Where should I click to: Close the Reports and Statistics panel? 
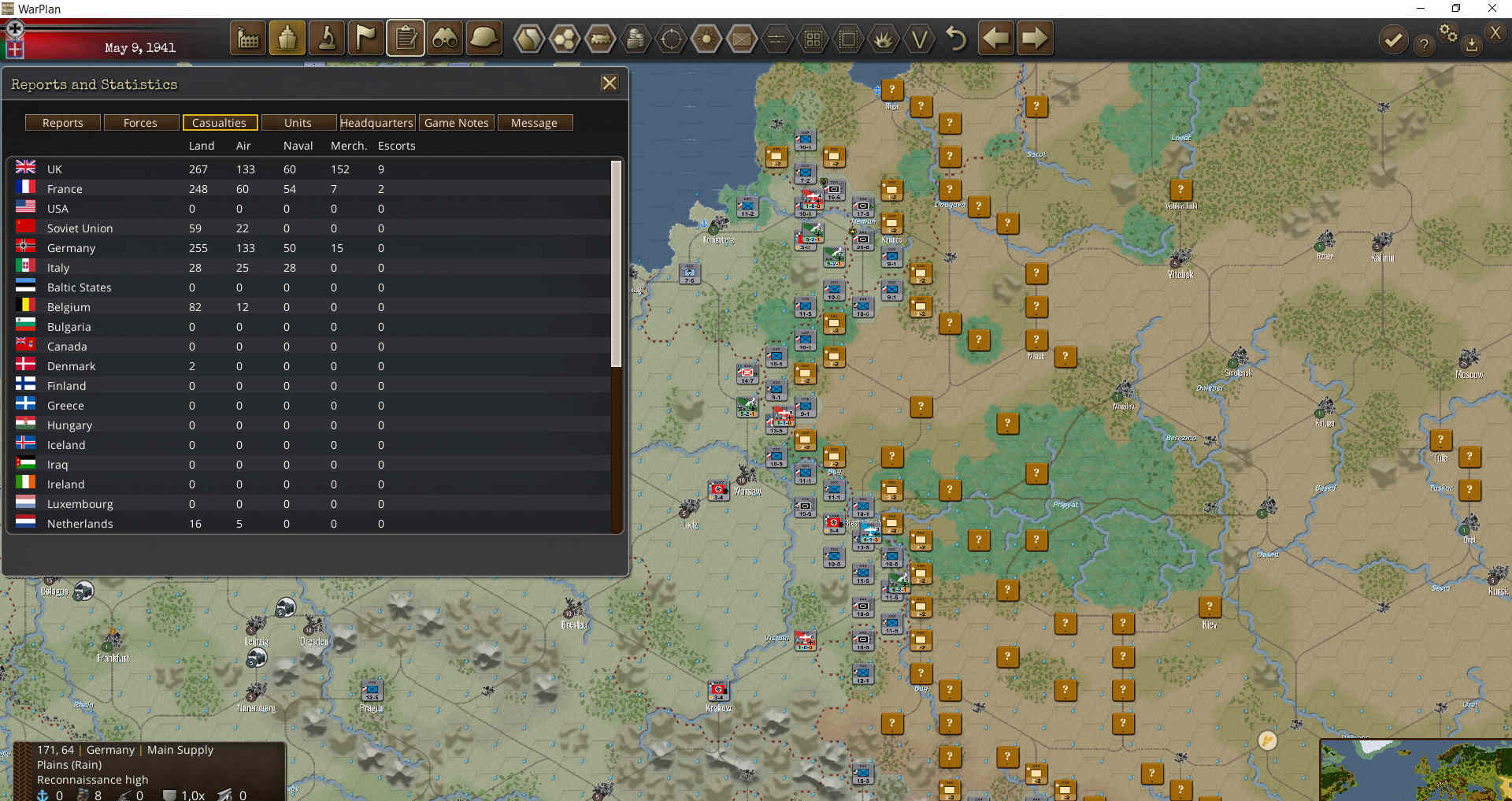[x=610, y=83]
